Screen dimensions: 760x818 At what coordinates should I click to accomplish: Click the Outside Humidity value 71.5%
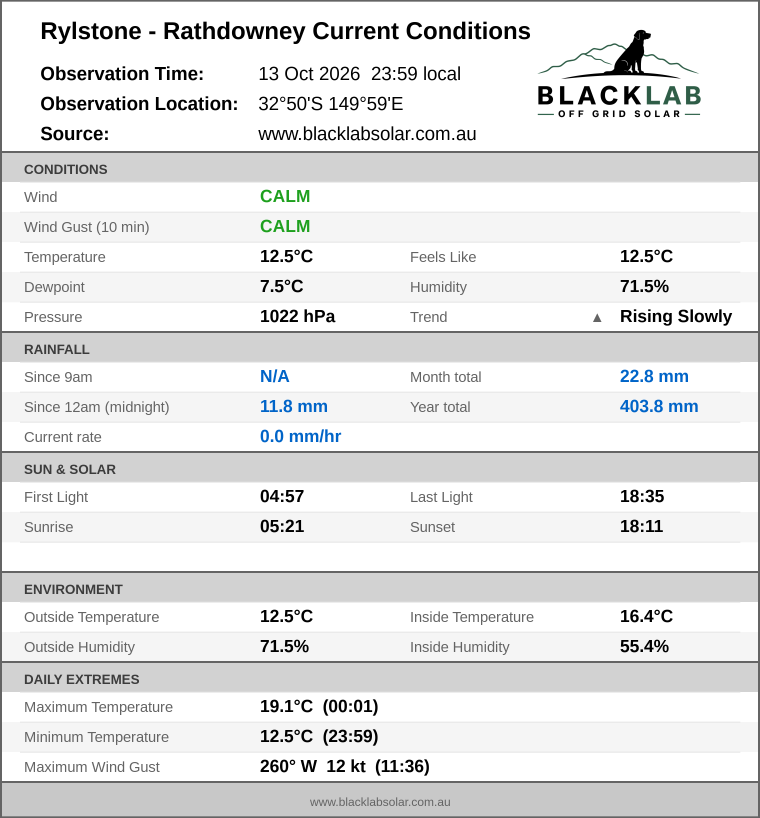284,646
